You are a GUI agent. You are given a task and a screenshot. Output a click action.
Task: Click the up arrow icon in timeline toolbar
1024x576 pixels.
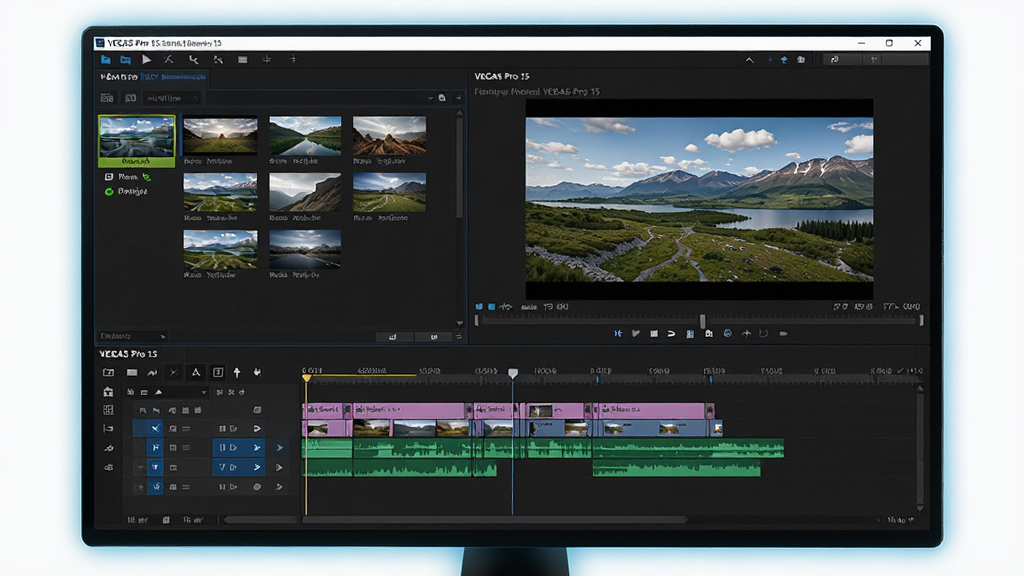237,372
